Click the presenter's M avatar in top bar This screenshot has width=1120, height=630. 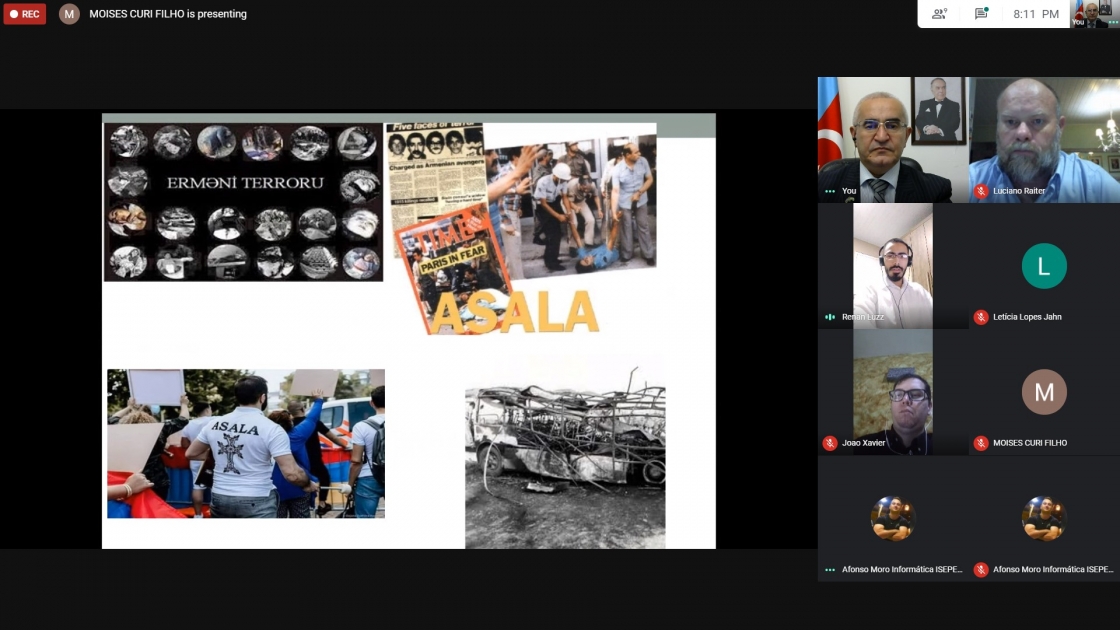click(x=69, y=14)
